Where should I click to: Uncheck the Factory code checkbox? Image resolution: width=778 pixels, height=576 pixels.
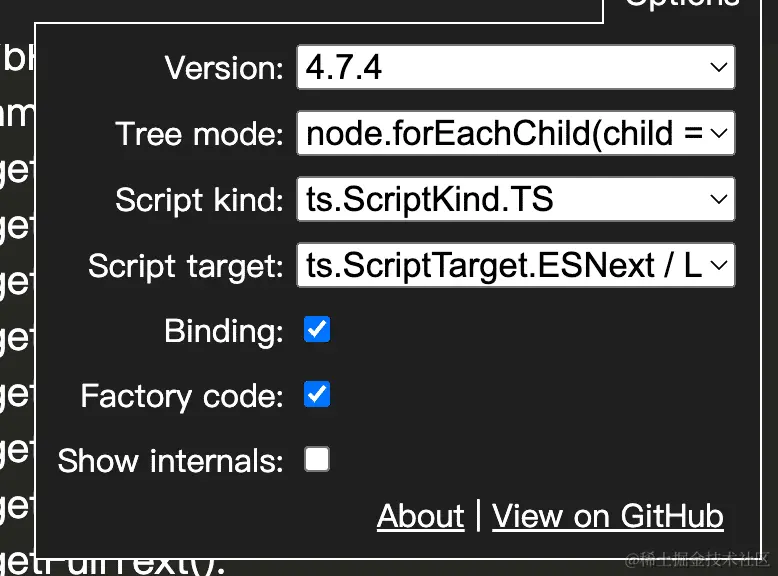[x=317, y=394]
